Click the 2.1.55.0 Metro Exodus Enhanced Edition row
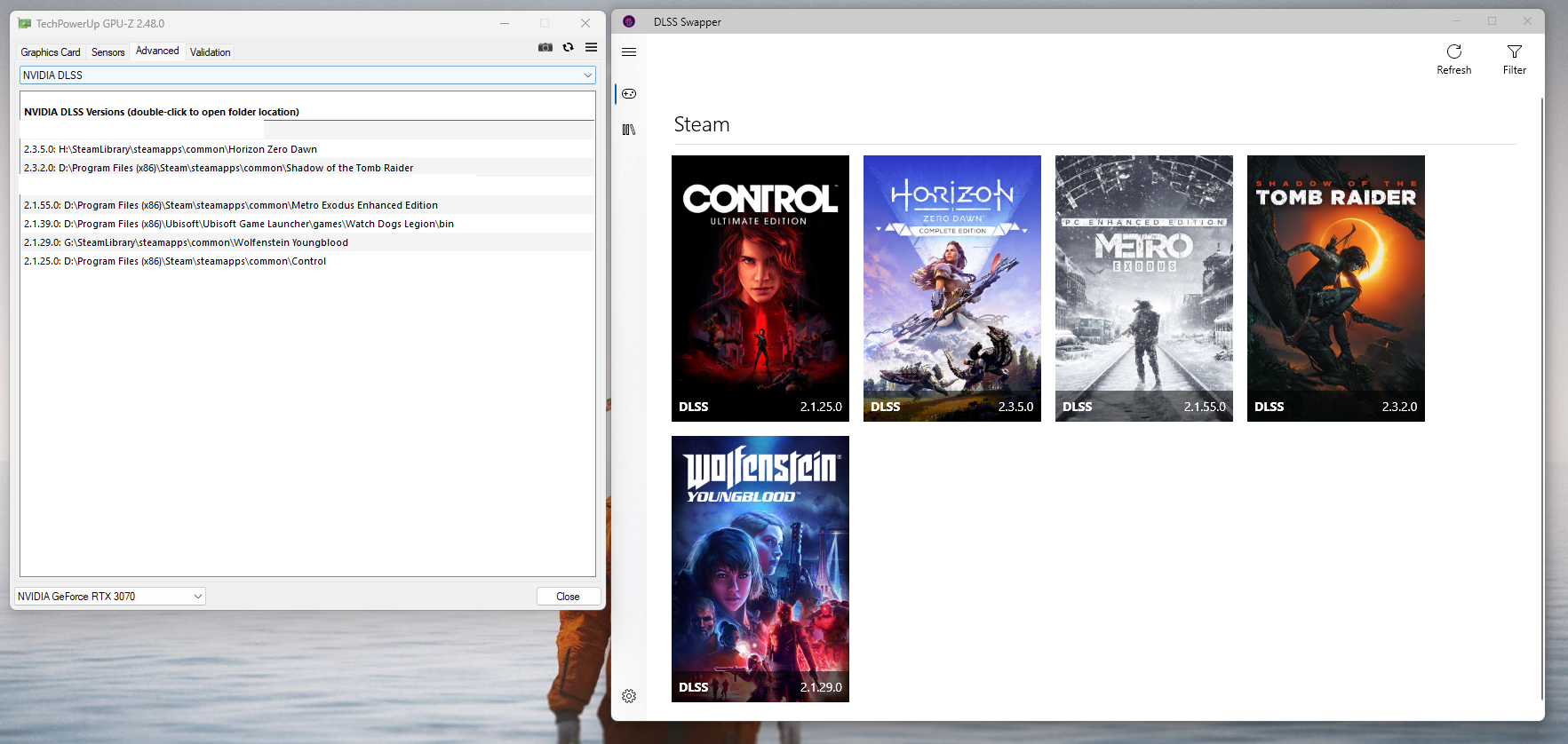Image resolution: width=1568 pixels, height=744 pixels. [307, 205]
